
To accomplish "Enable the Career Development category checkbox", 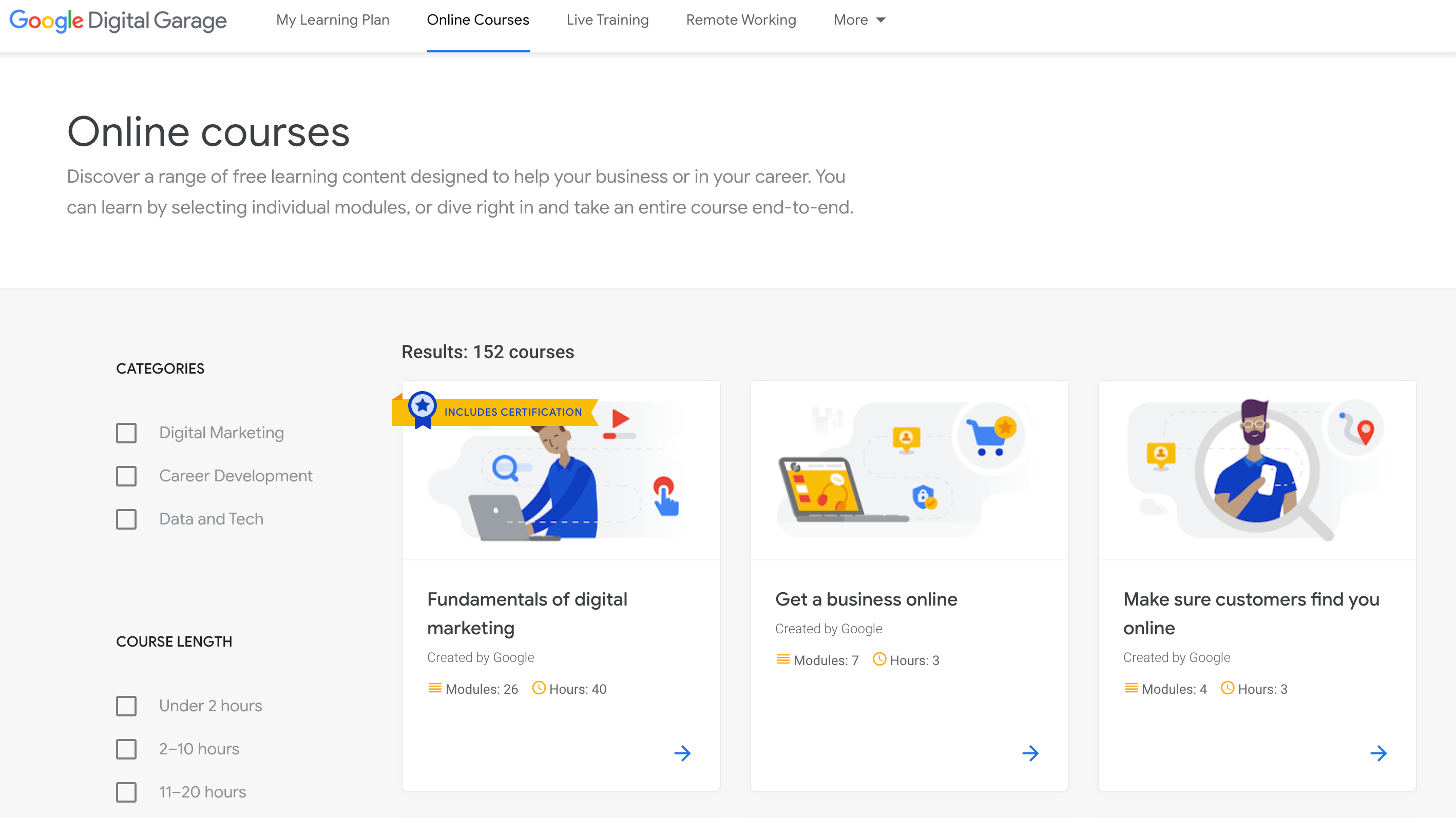I will [126, 475].
